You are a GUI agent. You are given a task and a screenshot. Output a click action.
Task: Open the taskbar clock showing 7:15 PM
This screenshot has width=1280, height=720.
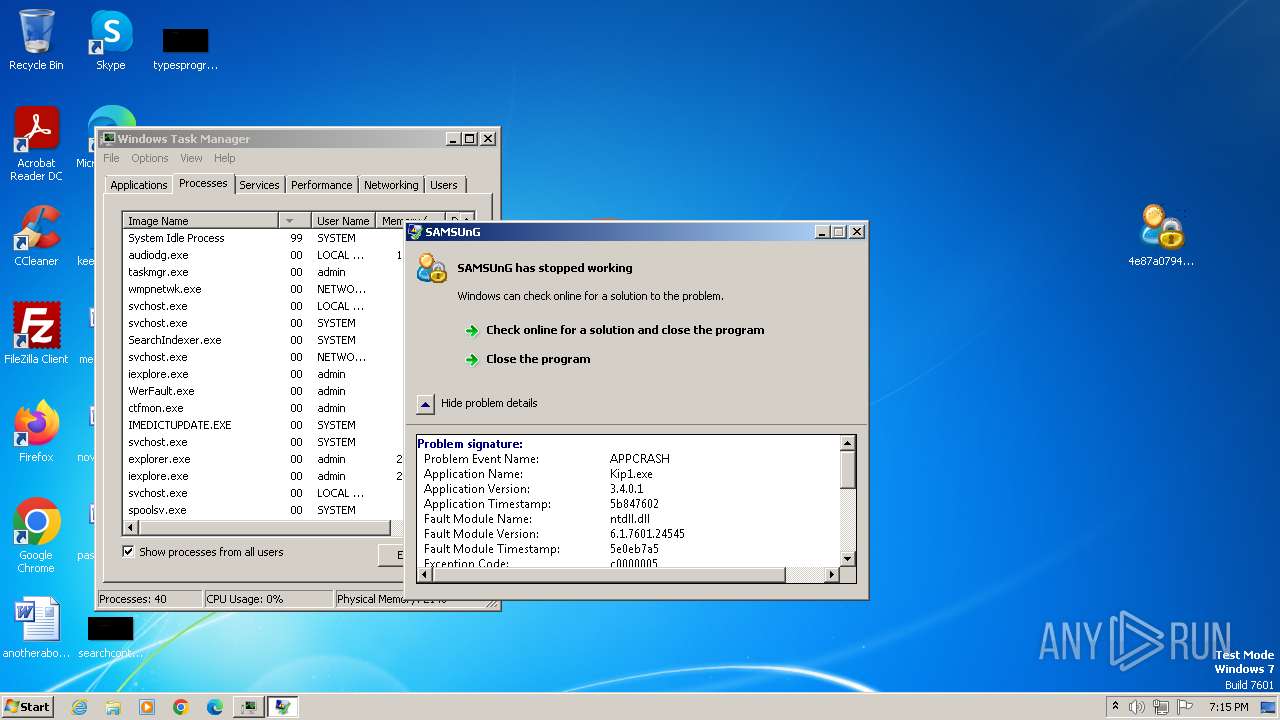(x=1229, y=707)
